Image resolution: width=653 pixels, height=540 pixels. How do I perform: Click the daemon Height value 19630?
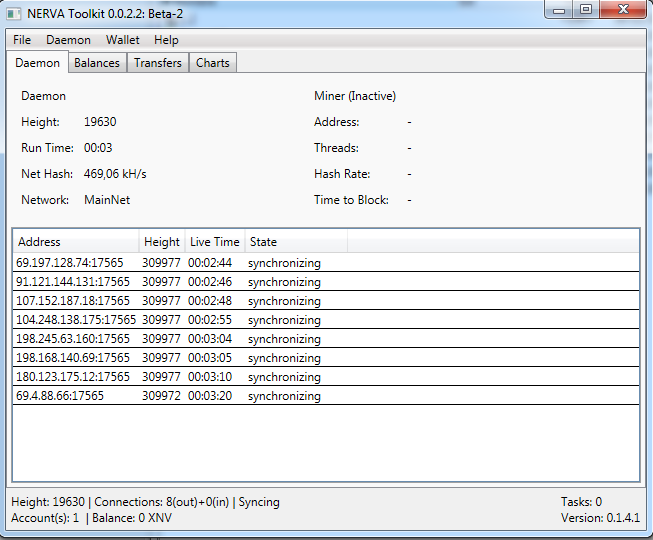pyautogui.click(x=100, y=122)
